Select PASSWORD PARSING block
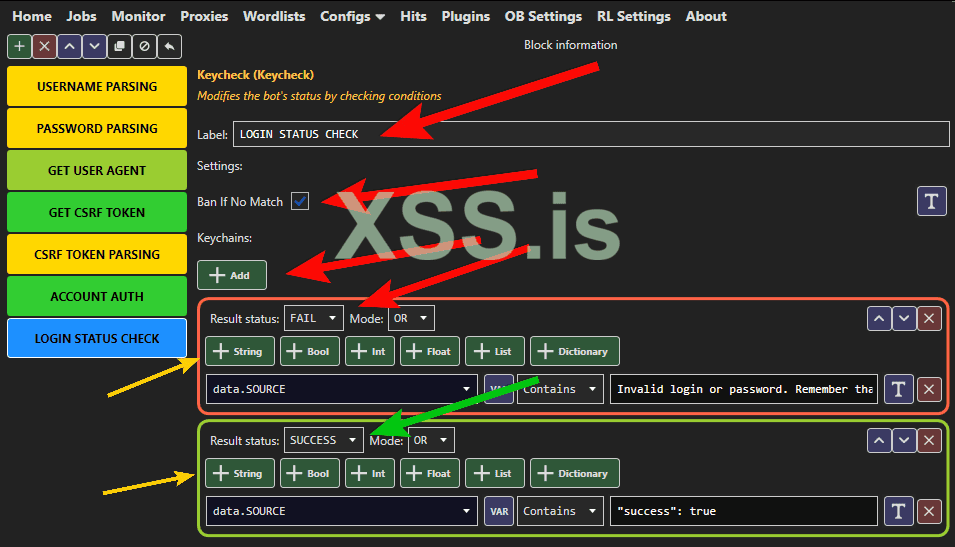The image size is (955, 547). [x=97, y=129]
